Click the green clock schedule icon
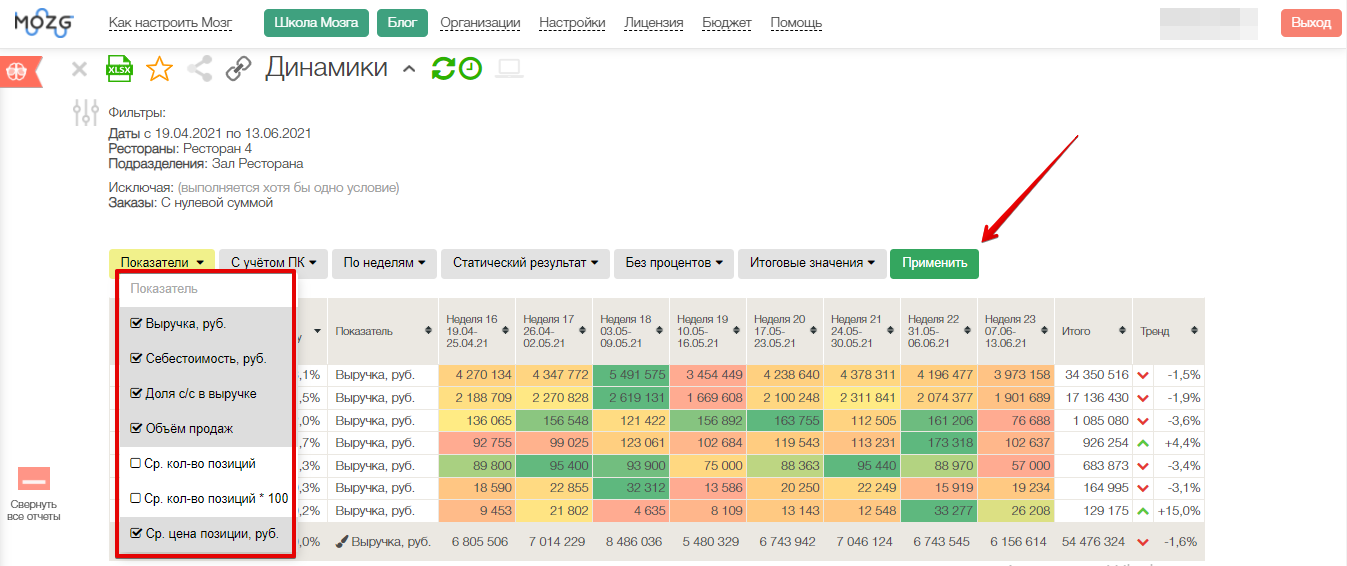This screenshot has width=1347, height=566. (x=470, y=69)
